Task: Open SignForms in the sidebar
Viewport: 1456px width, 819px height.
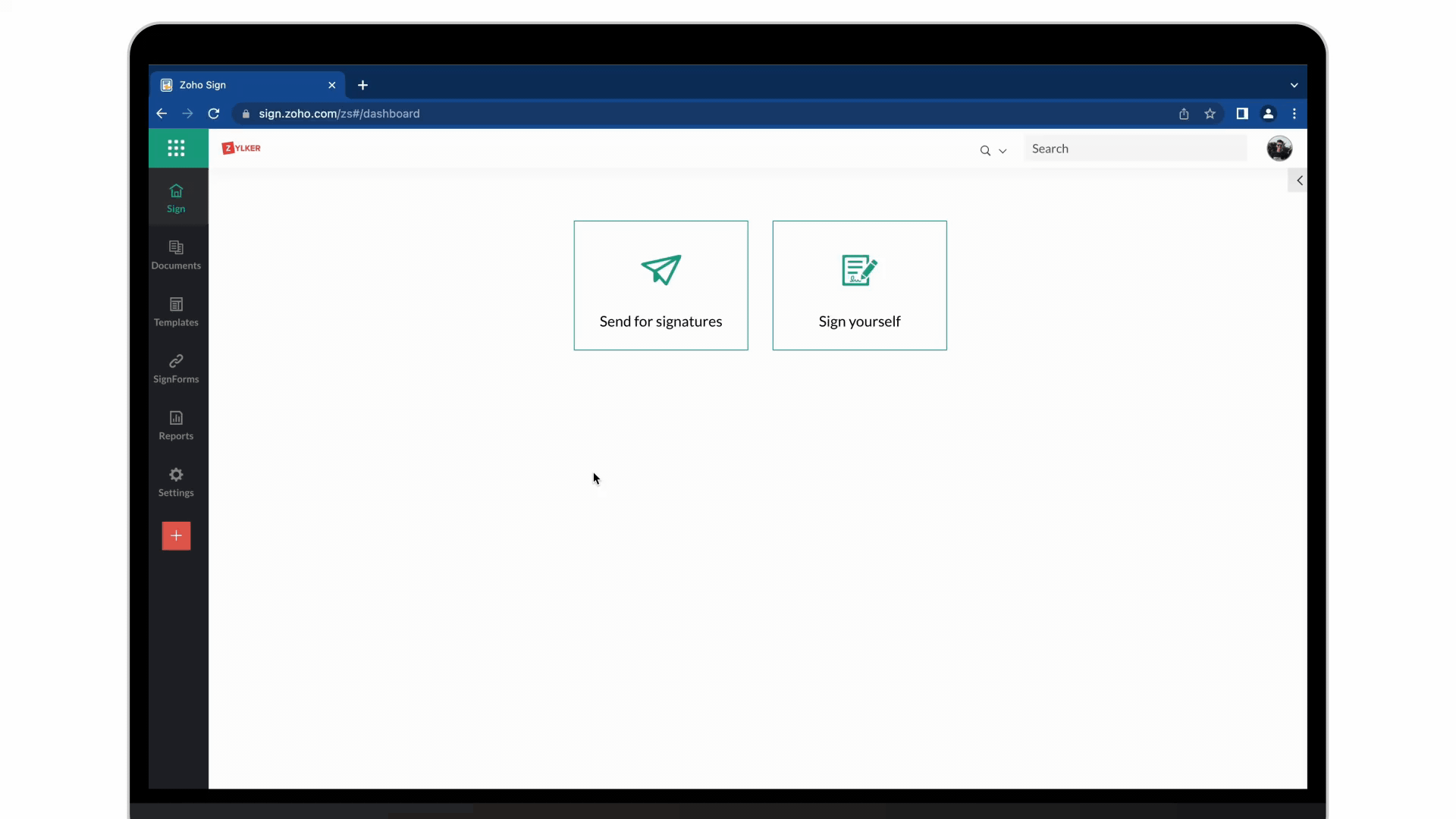Action: [x=176, y=369]
